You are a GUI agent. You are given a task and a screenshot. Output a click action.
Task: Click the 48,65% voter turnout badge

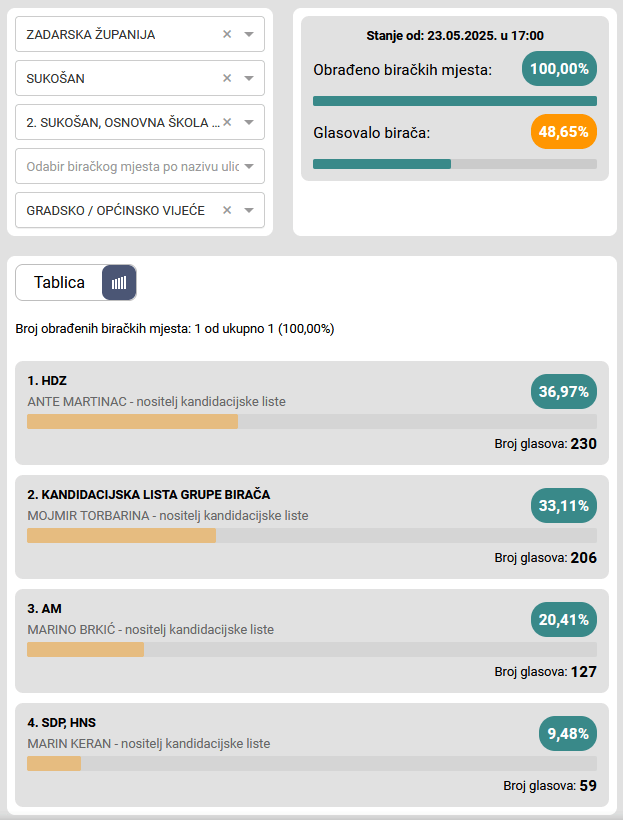563,132
